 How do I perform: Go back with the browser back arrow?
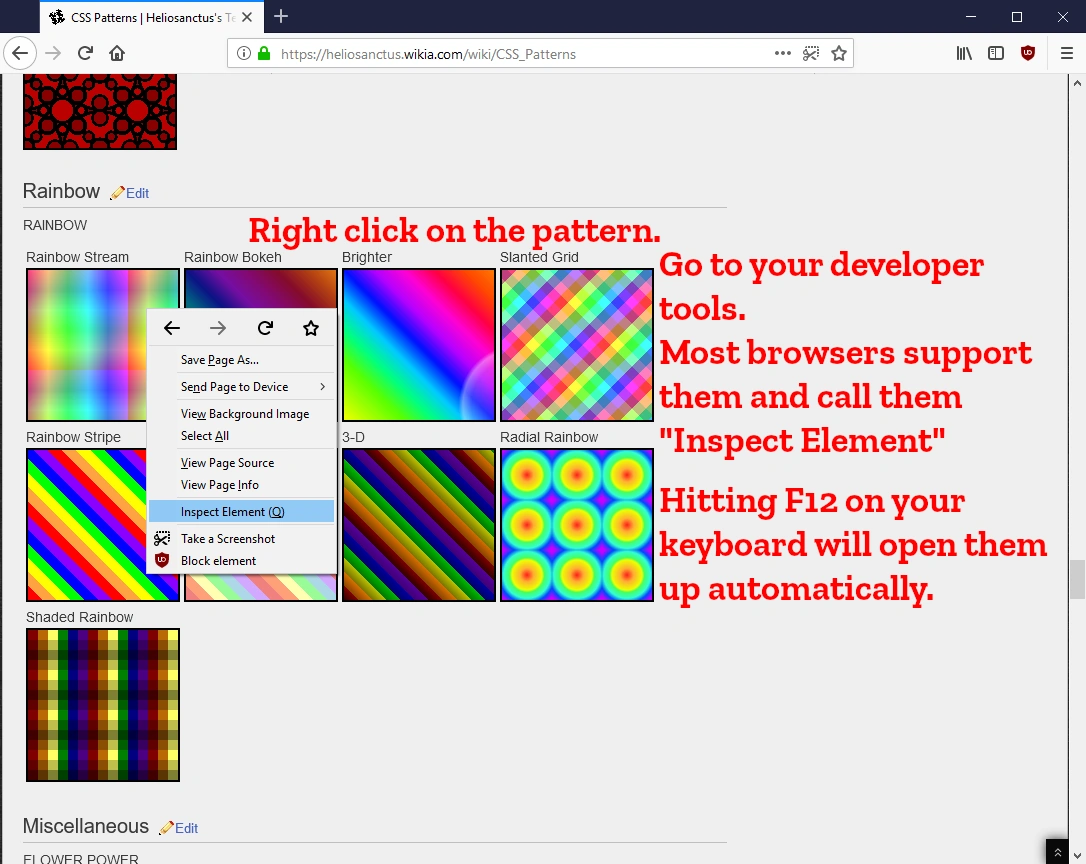click(x=20, y=53)
